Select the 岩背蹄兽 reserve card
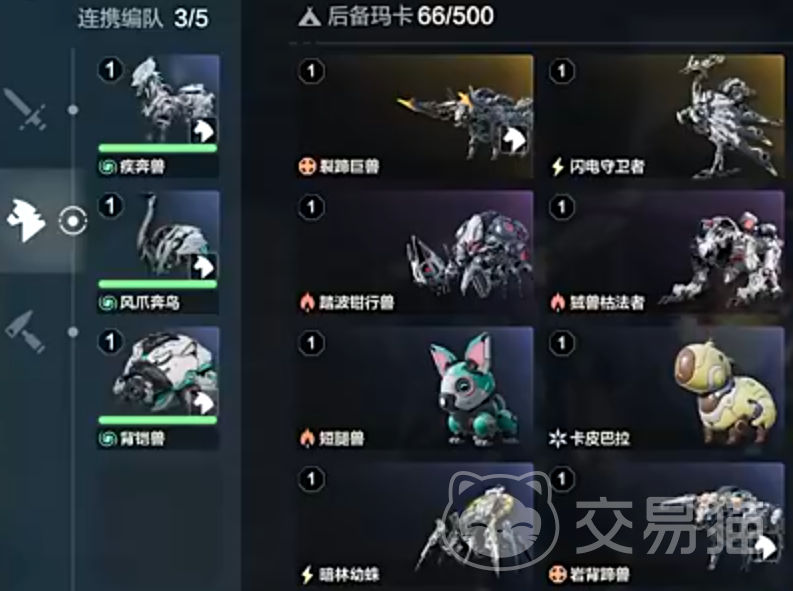 (666, 526)
